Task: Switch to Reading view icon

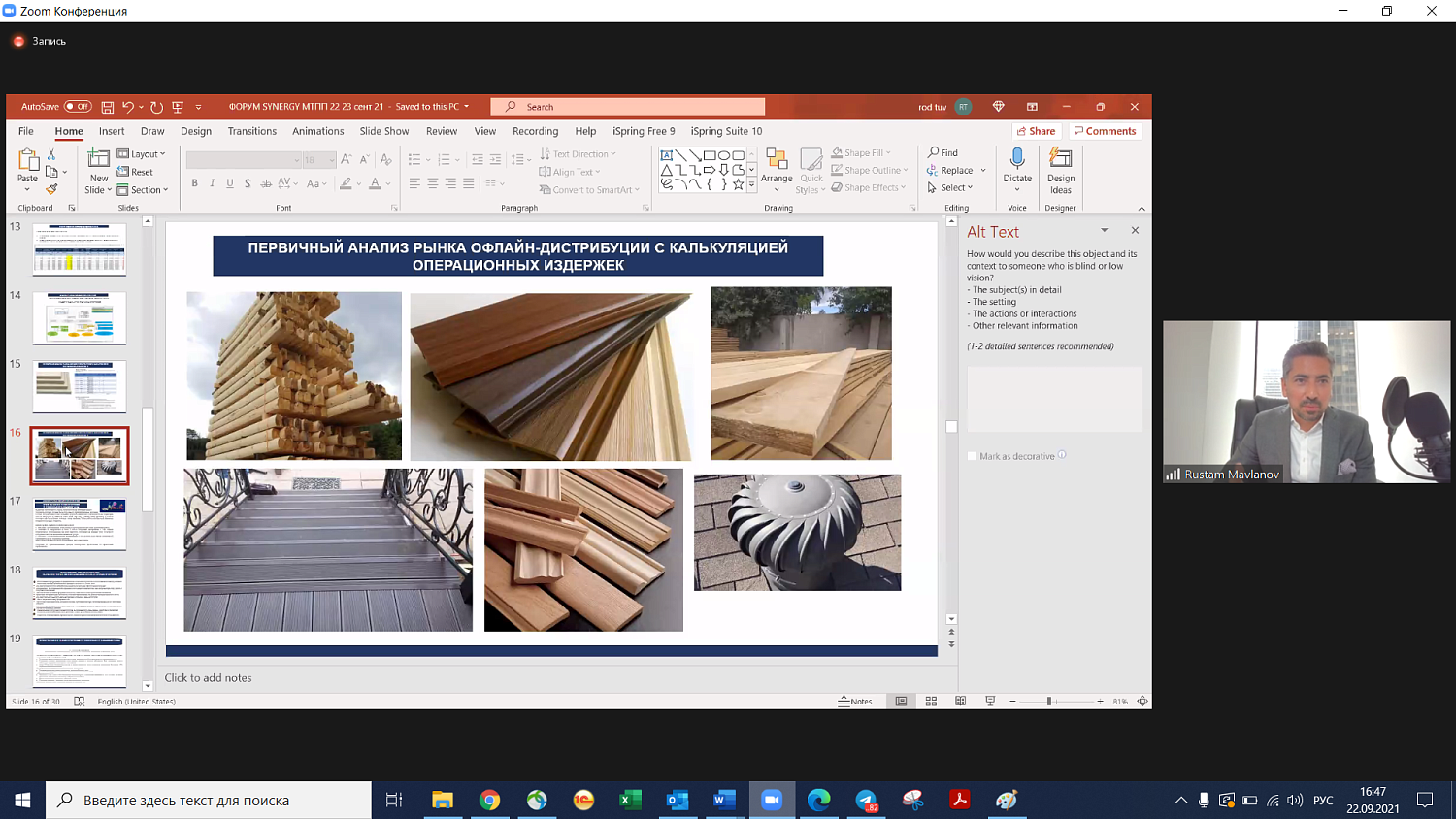Action: (961, 702)
